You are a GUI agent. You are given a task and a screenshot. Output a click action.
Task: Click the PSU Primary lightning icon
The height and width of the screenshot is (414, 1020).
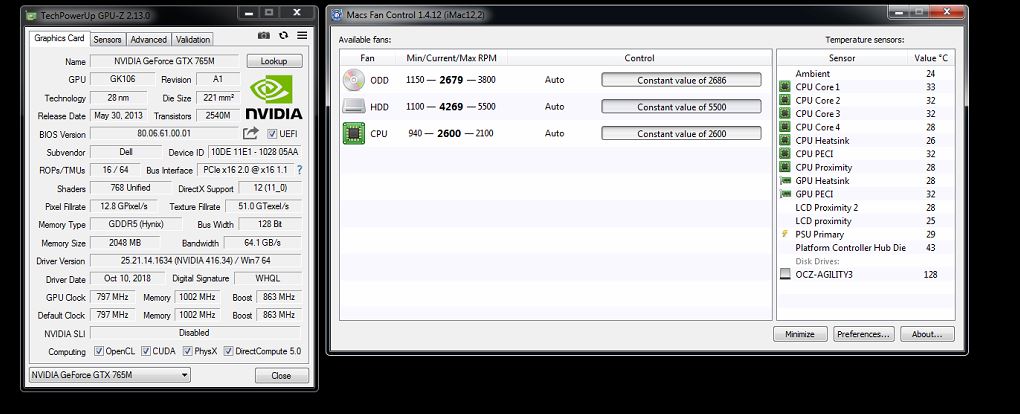pos(785,234)
